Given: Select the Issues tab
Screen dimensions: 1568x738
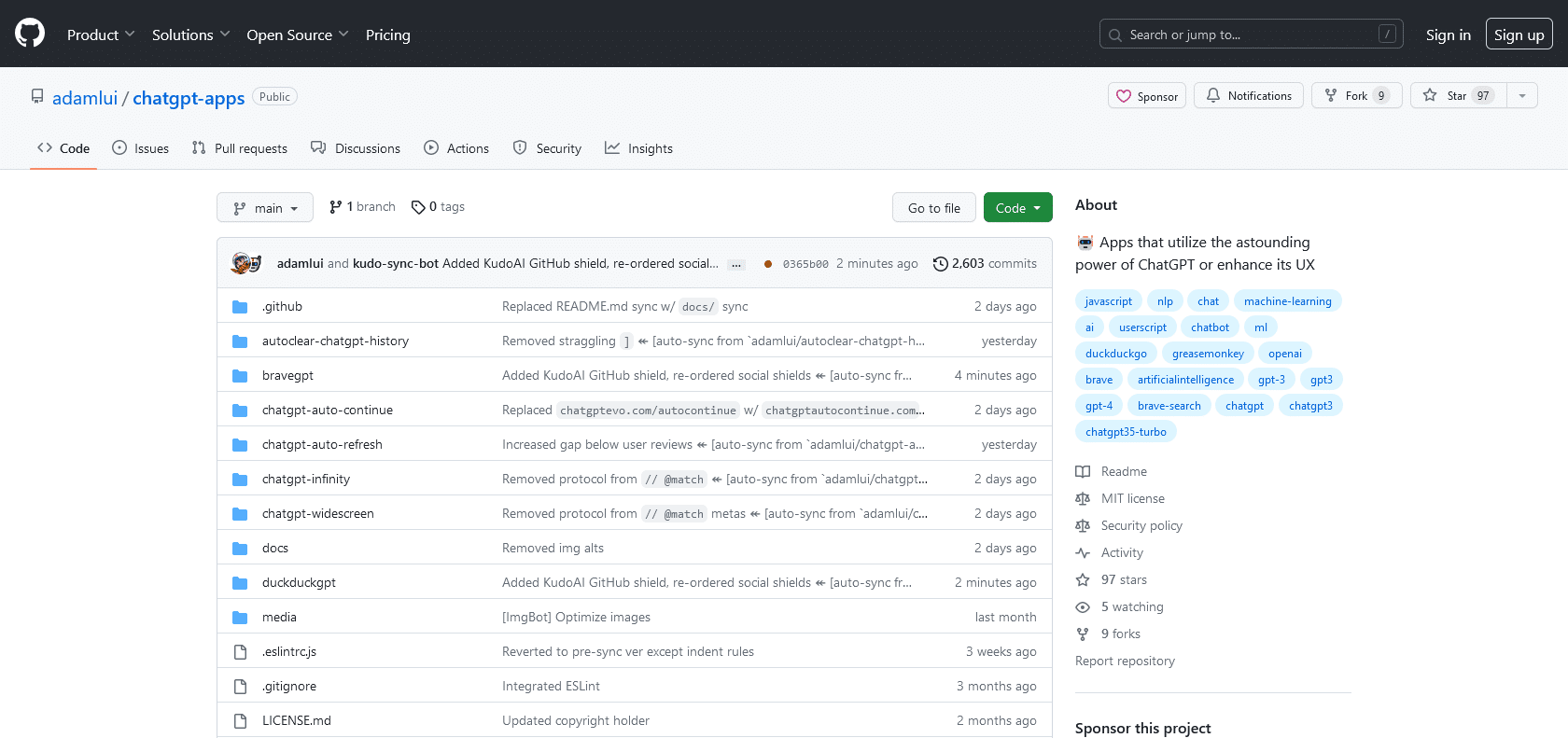Looking at the screenshot, I should coord(140,148).
